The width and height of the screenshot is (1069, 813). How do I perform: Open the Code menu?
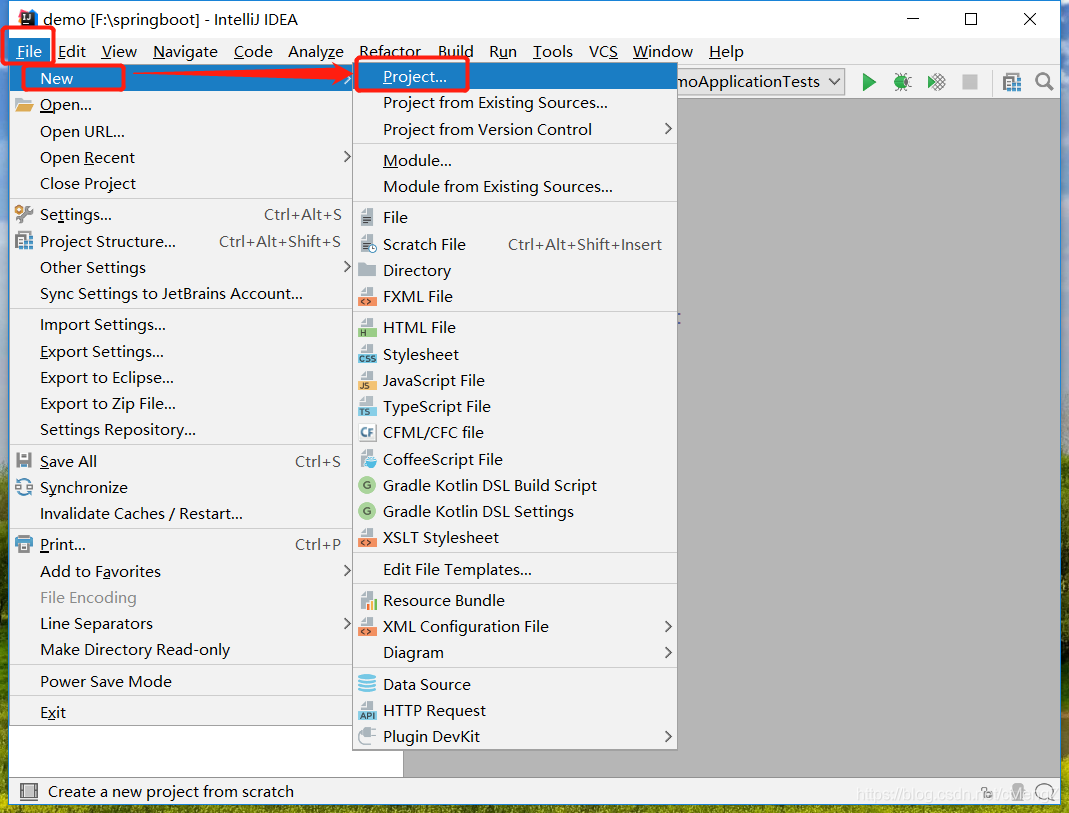coord(253,52)
